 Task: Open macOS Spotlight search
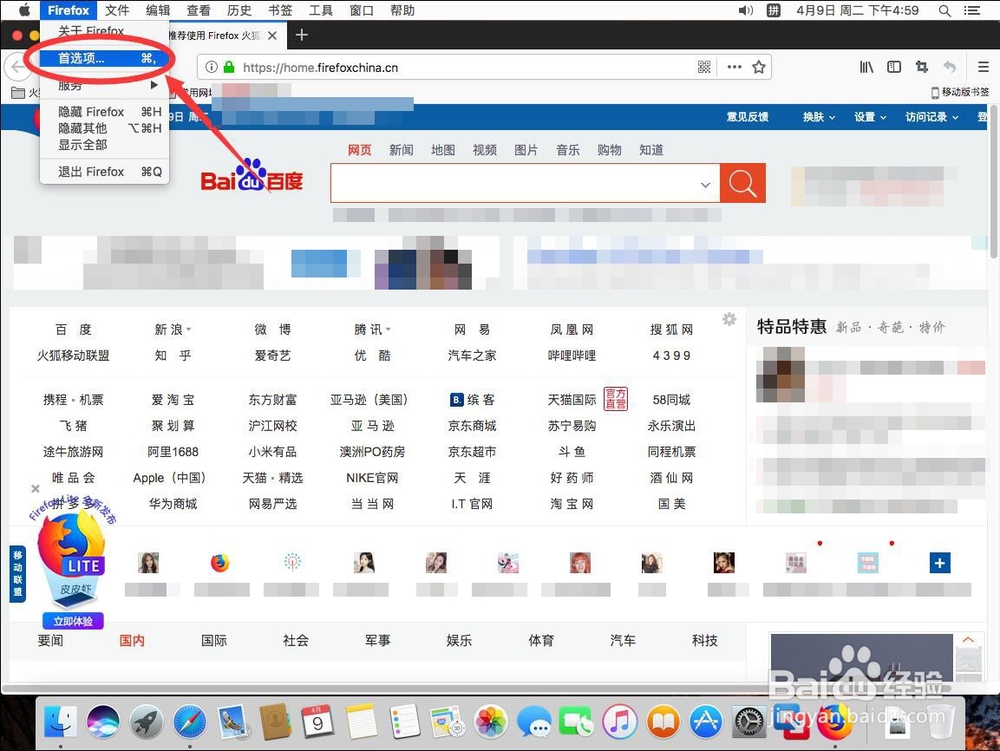(945, 10)
